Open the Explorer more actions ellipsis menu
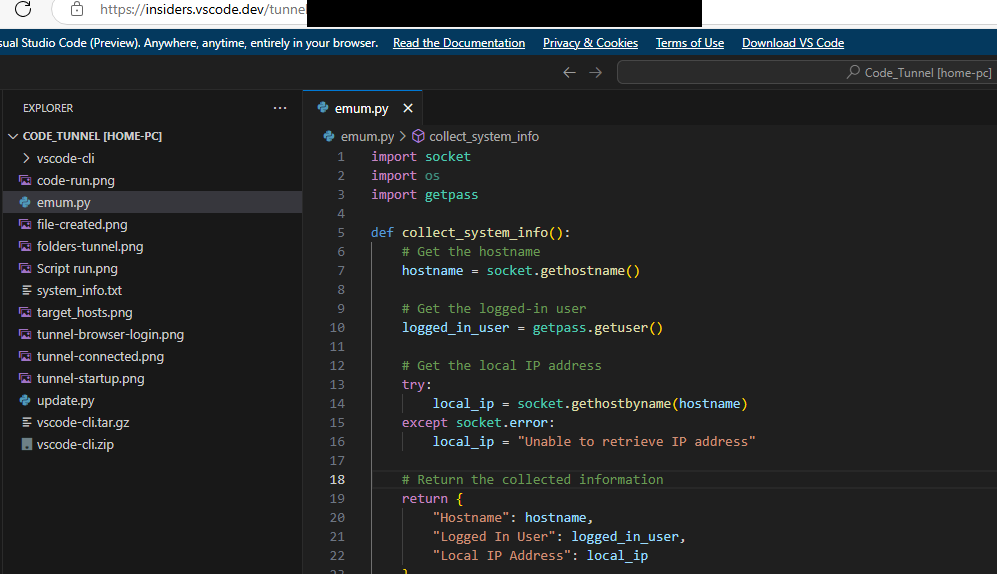Image resolution: width=997 pixels, height=574 pixels. click(x=280, y=108)
